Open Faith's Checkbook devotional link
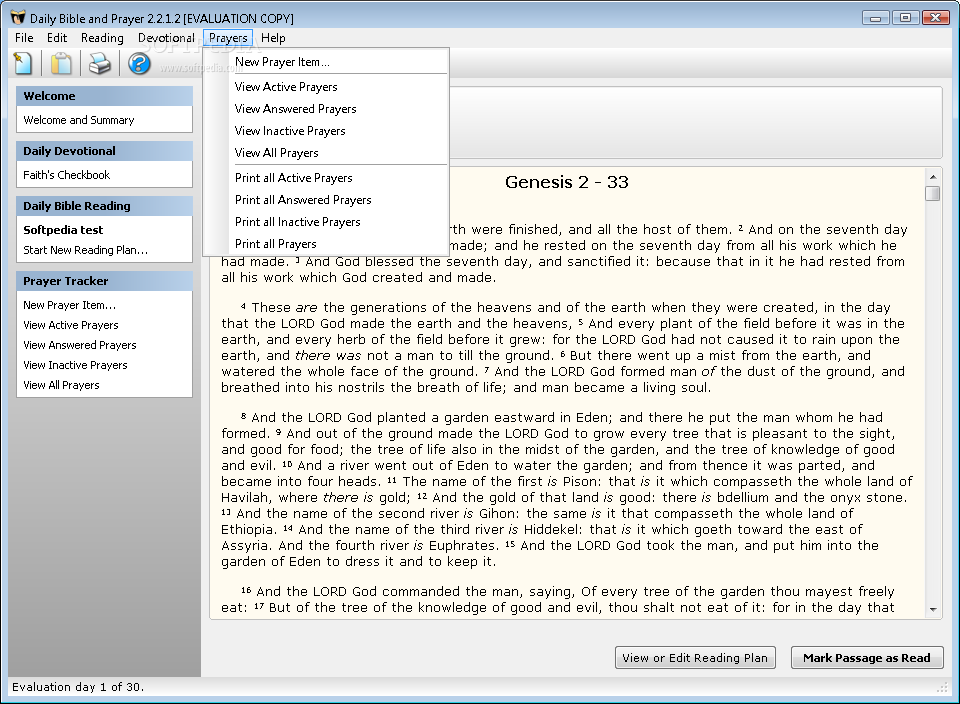 pyautogui.click(x=67, y=175)
